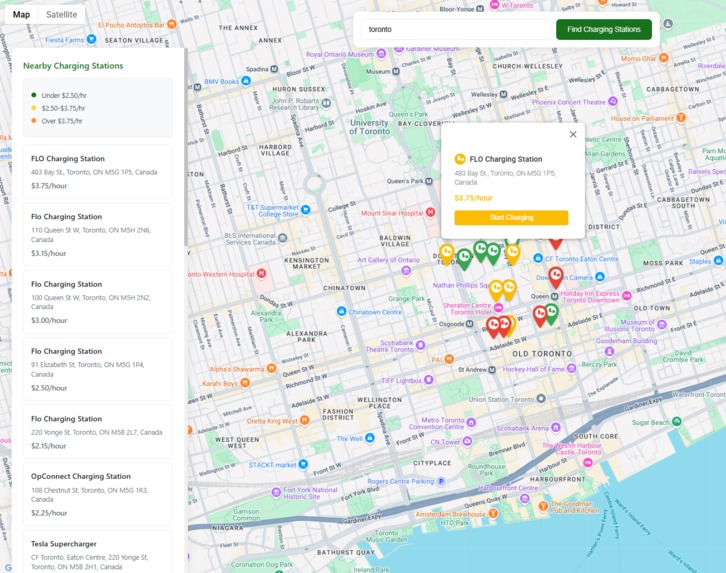
Task: Click Mount Sinai Hospital icon
Action: (431, 212)
